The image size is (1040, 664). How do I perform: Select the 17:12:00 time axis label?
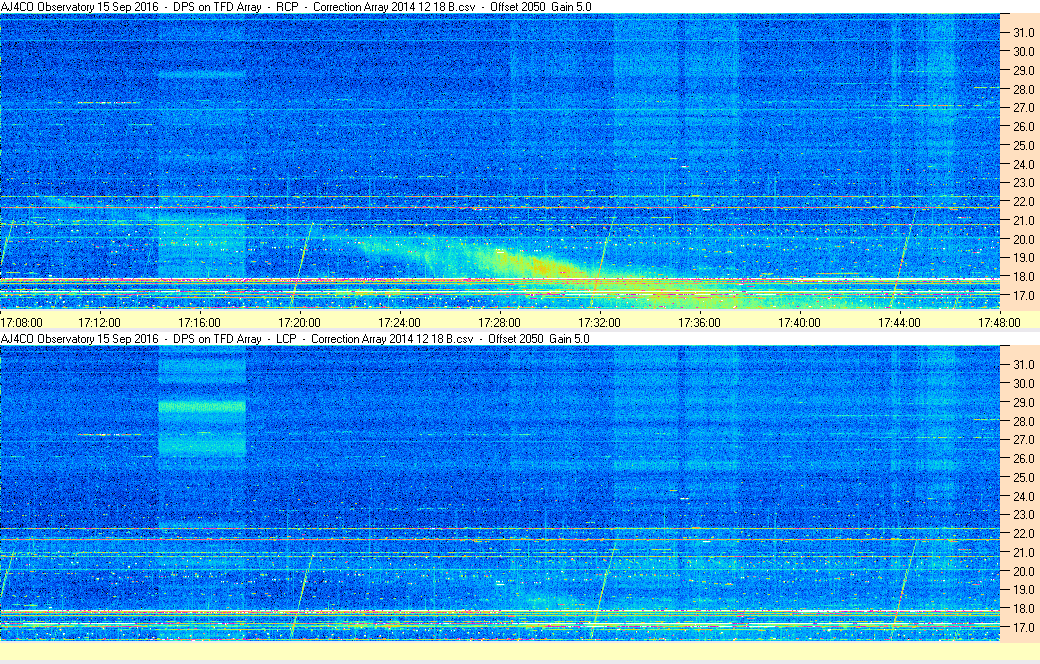[99, 323]
